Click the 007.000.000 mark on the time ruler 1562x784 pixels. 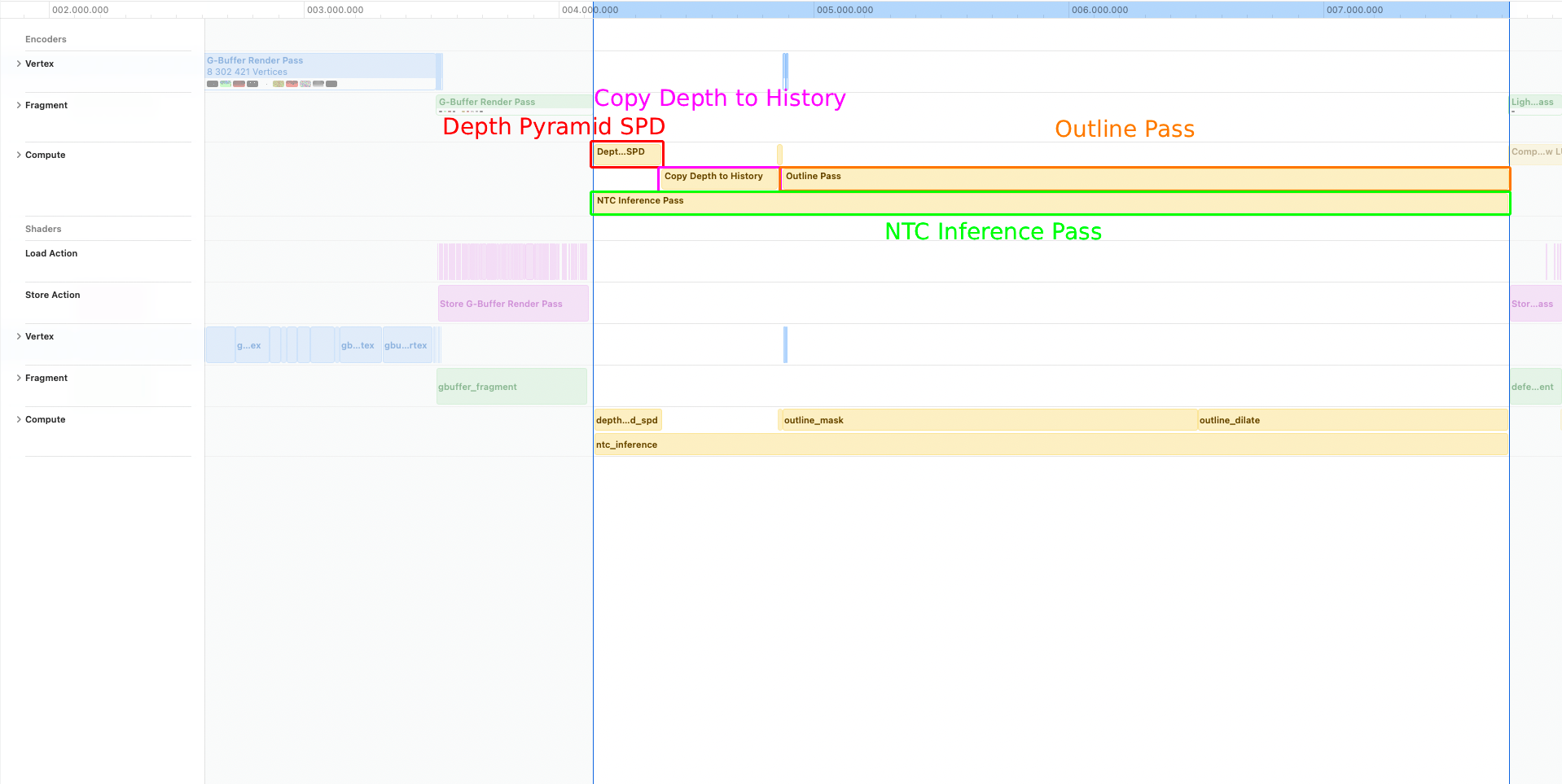point(1354,10)
